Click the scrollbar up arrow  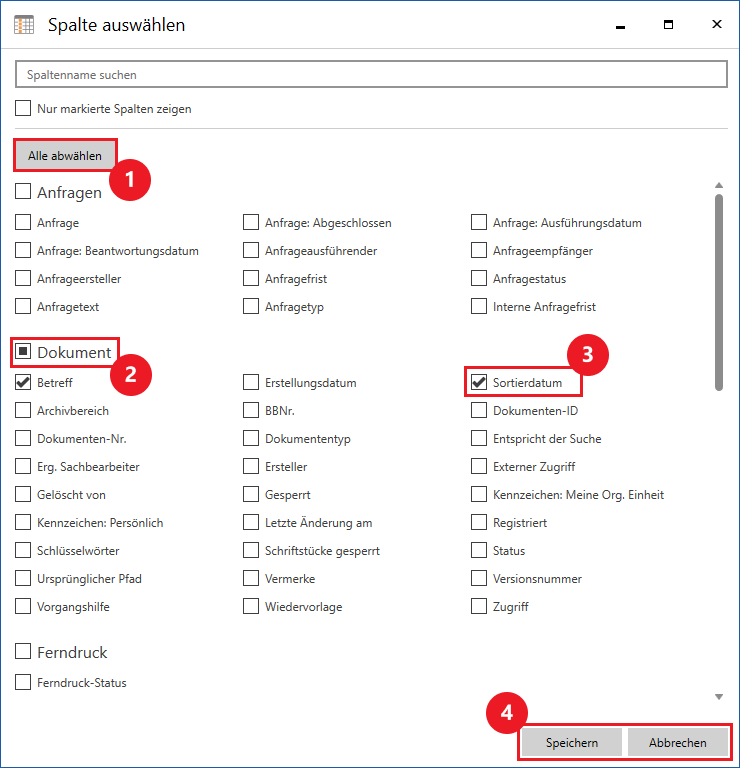point(718,185)
